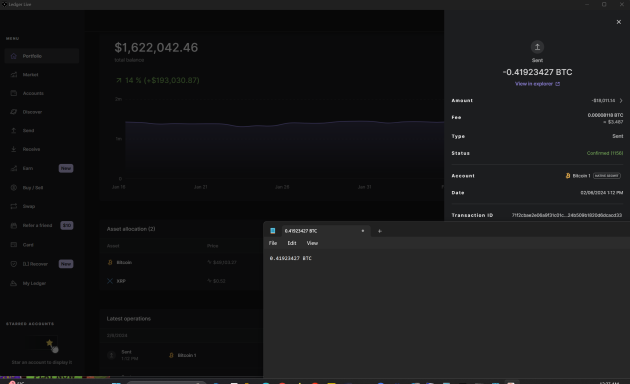Add a new Notepad tab

379,231
